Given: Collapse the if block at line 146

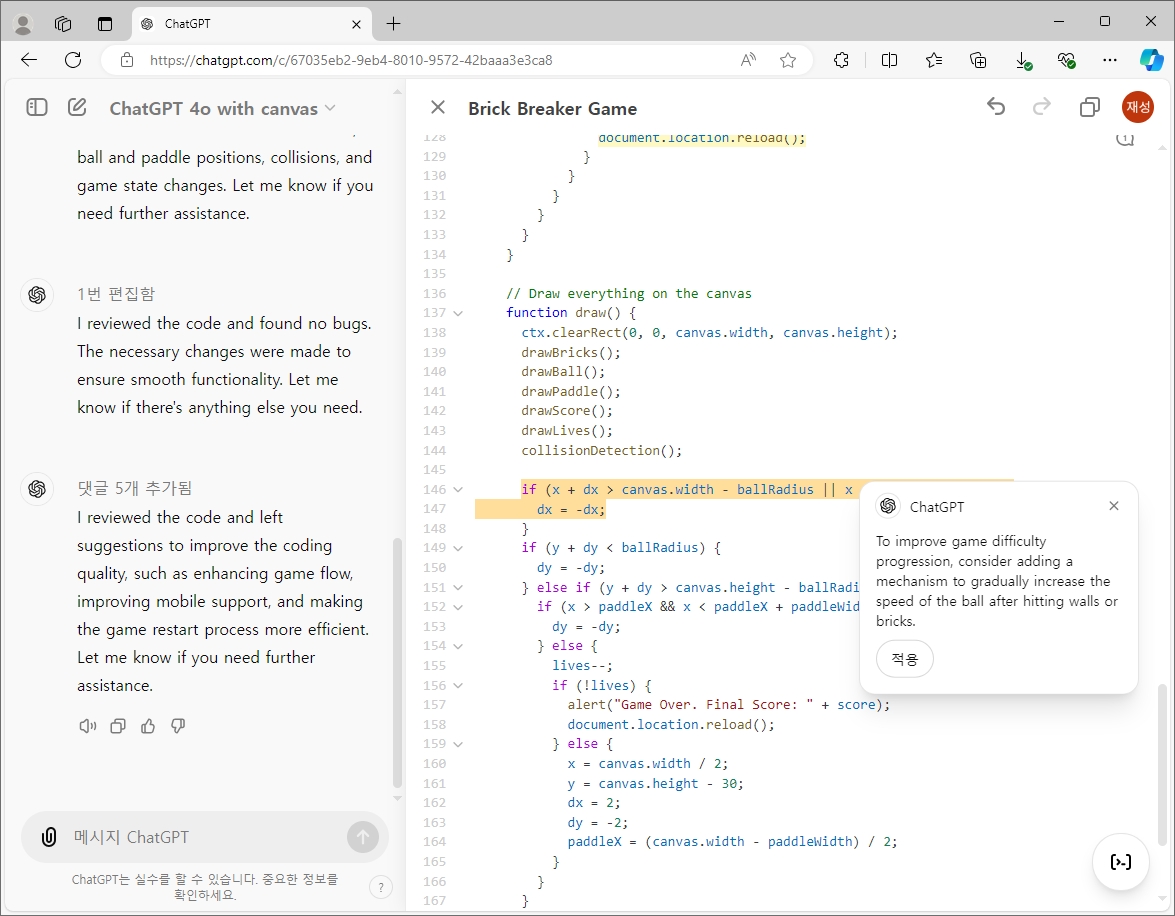Looking at the screenshot, I should point(458,489).
